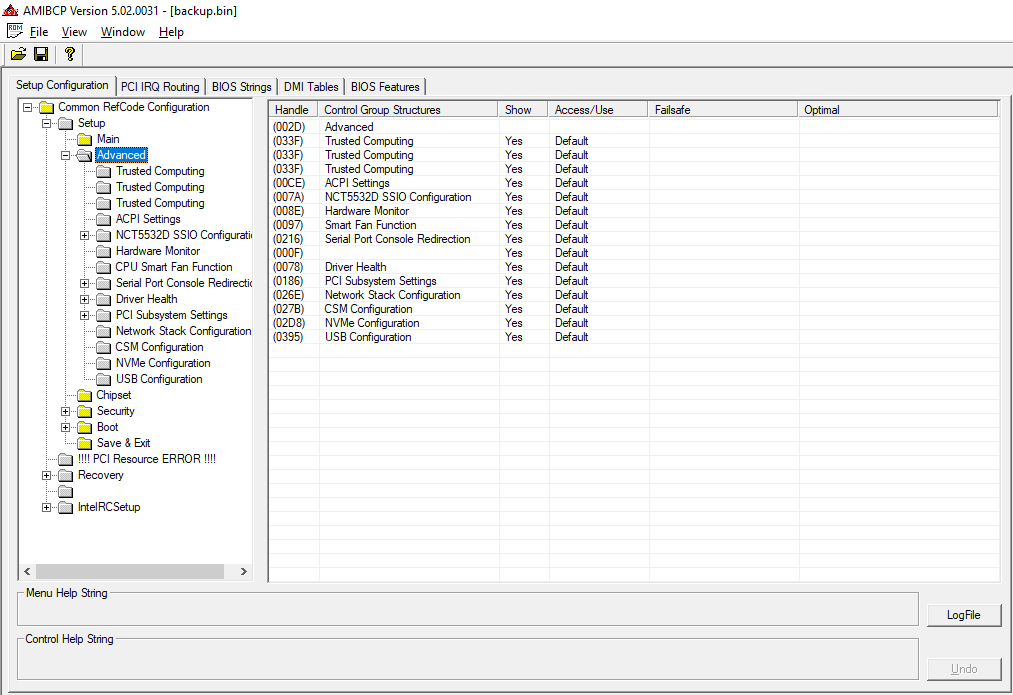Click tree scrollbar left arrow
This screenshot has width=1013, height=695.
[27, 572]
